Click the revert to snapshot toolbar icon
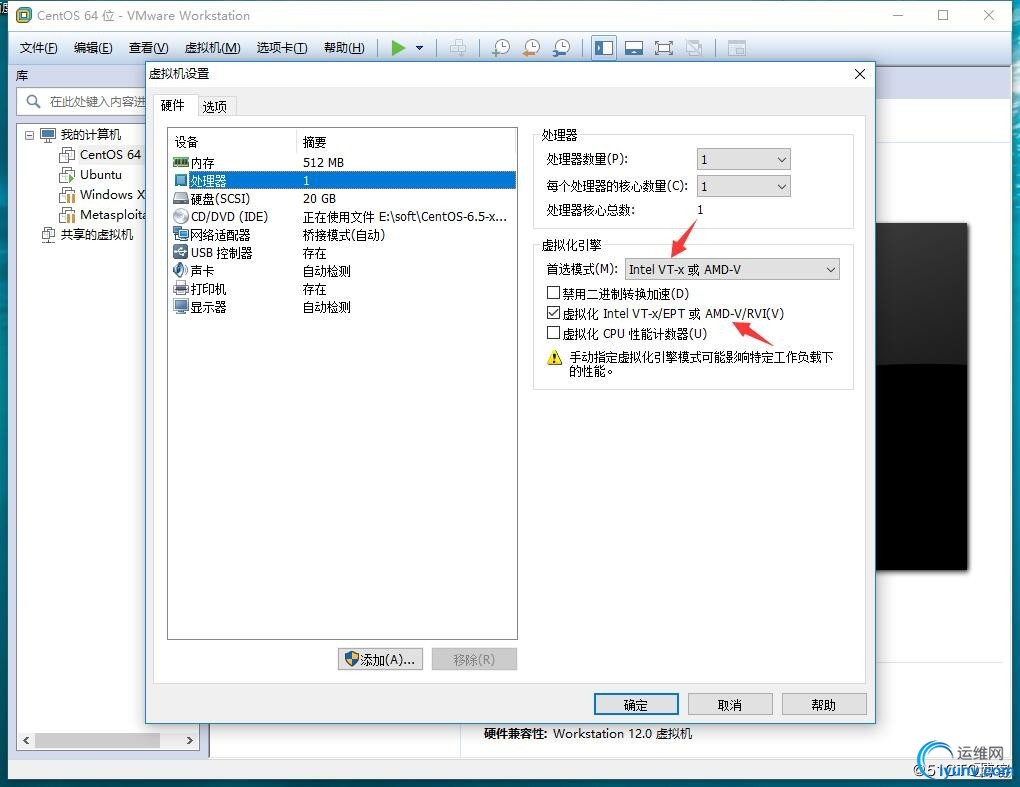The width and height of the screenshot is (1020, 787). 531,47
